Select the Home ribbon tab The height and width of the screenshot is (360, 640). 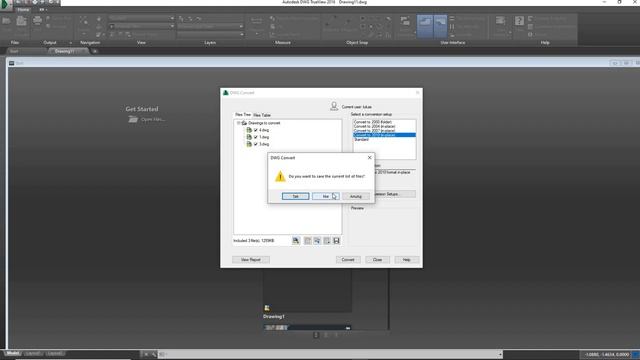(23, 9)
